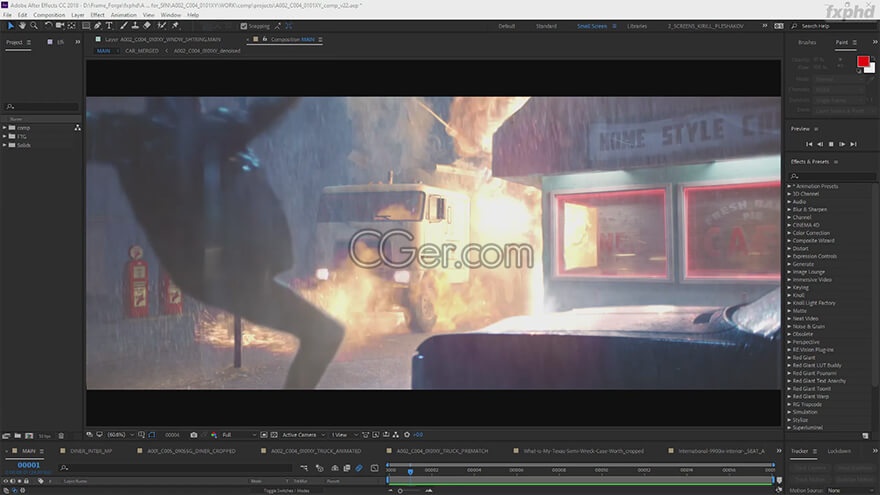This screenshot has width=880, height=495.
Task: Expand the comp folder in Project panel
Action: [x=4, y=128]
